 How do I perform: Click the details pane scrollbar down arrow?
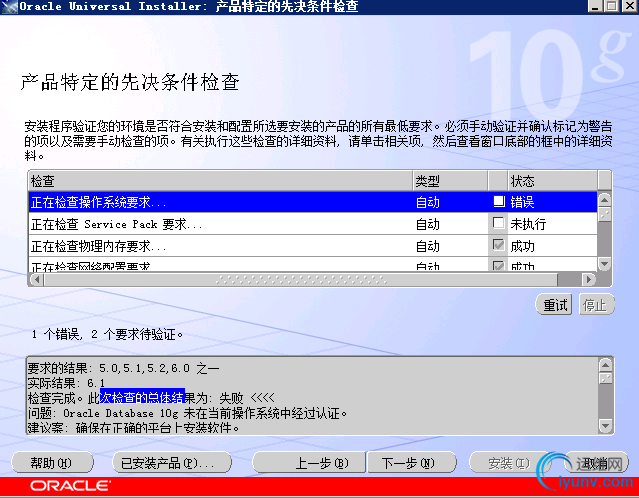pos(606,426)
